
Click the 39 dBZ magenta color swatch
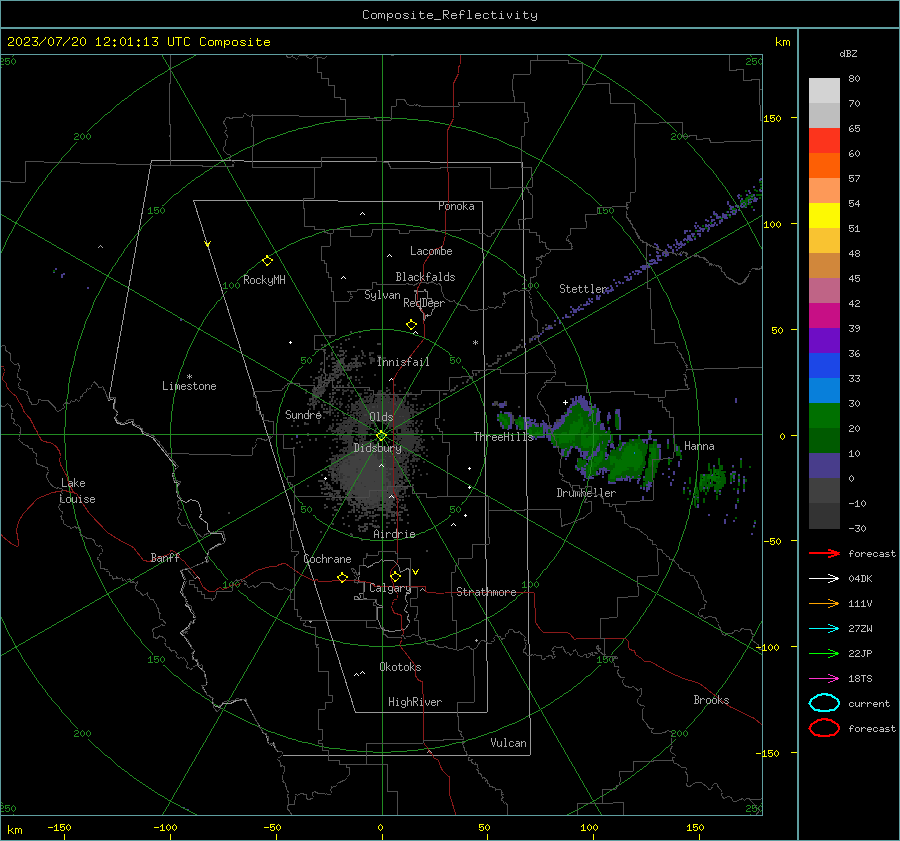tap(824, 315)
